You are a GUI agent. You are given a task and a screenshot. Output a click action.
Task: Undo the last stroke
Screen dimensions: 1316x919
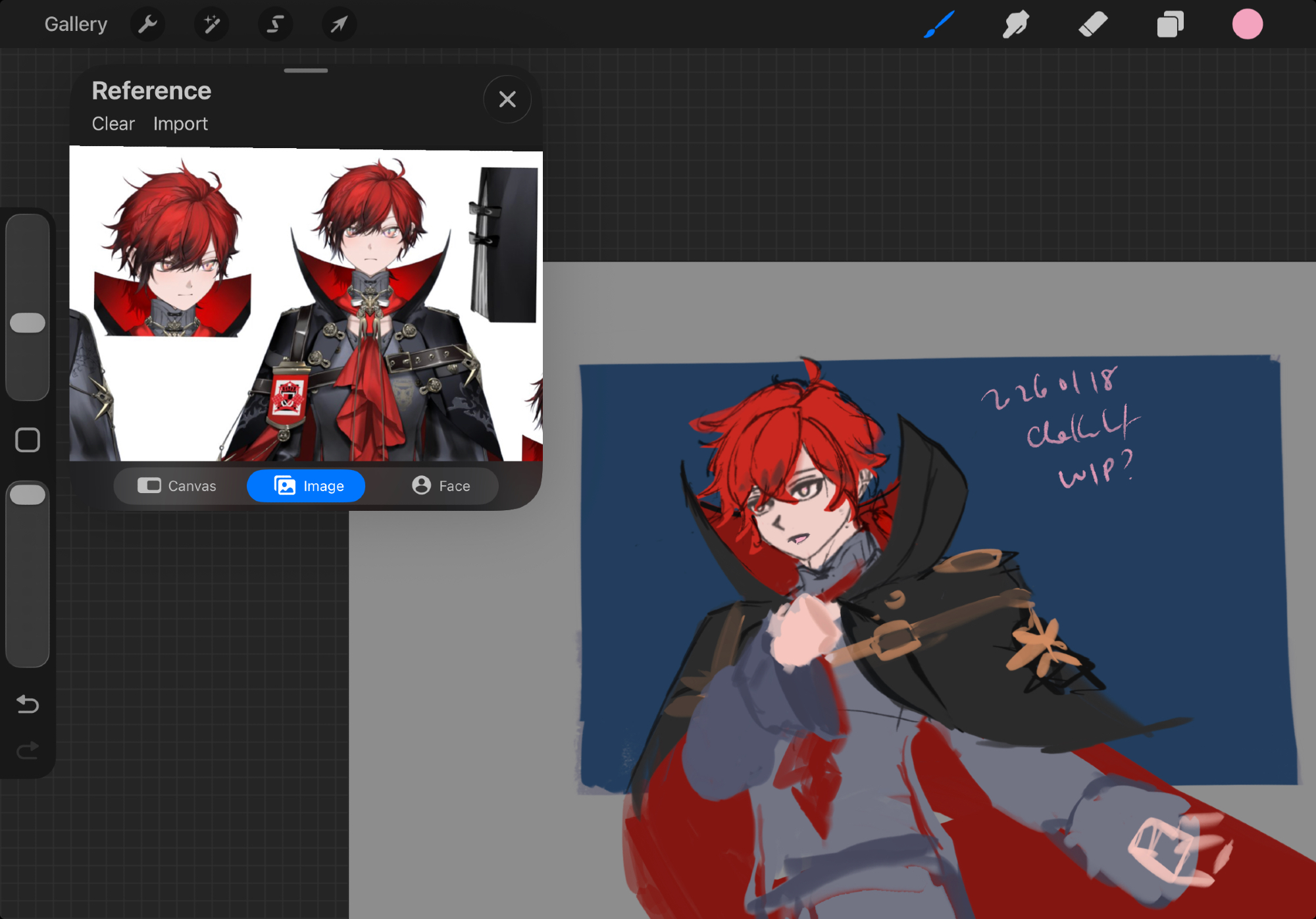(x=28, y=704)
